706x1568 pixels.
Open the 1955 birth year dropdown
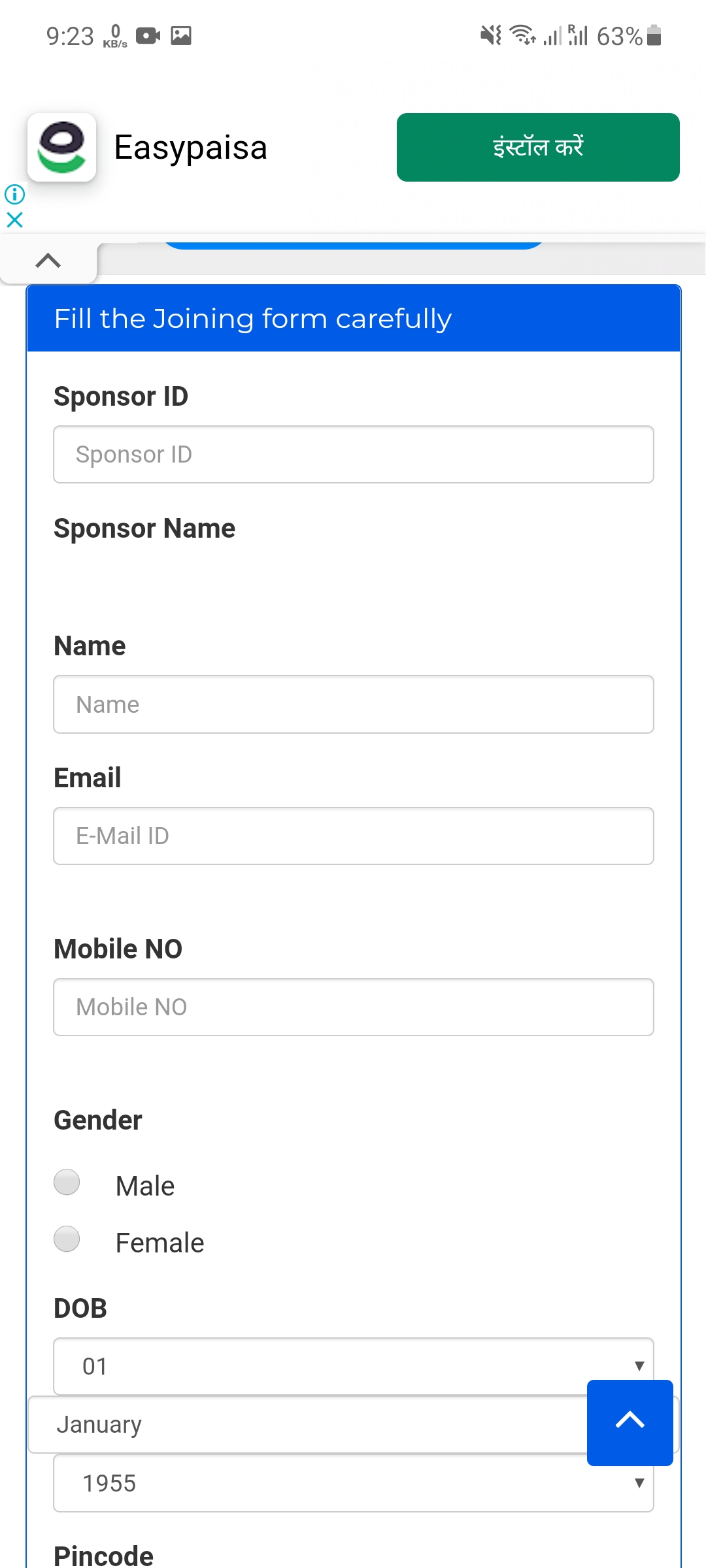coord(353,1483)
